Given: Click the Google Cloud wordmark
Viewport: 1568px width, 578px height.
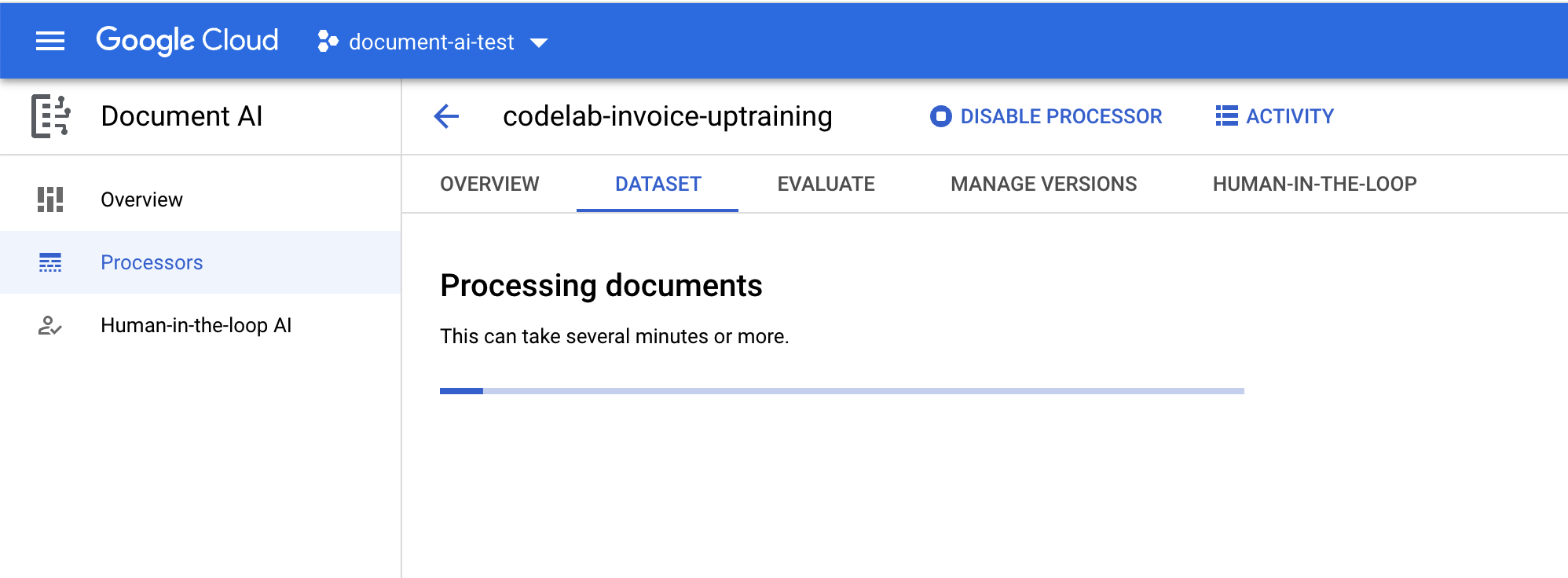Looking at the screenshot, I should pyautogui.click(x=187, y=40).
